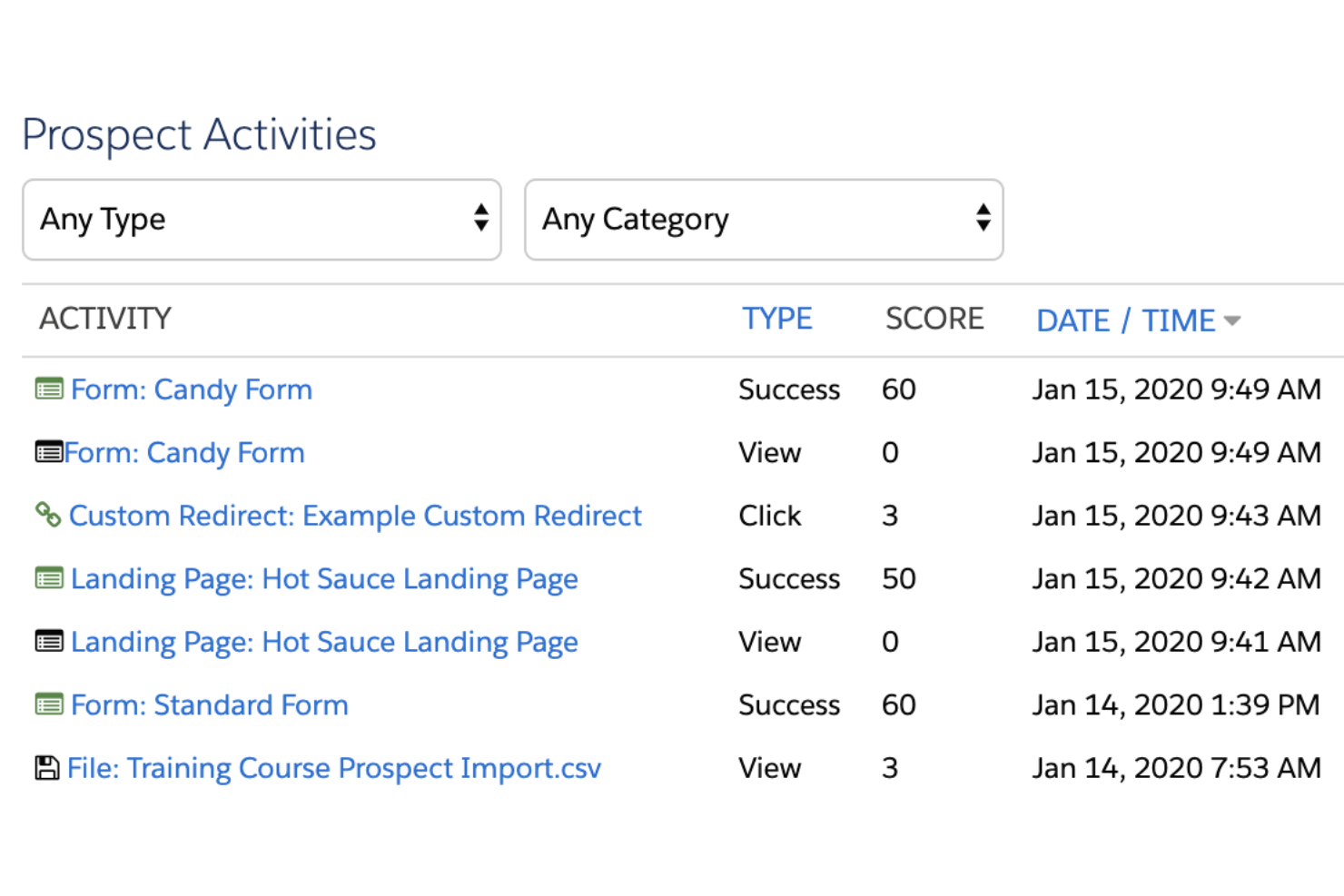Open the Any Category dropdown
Screen dimensions: 1344x896
pos(763,220)
